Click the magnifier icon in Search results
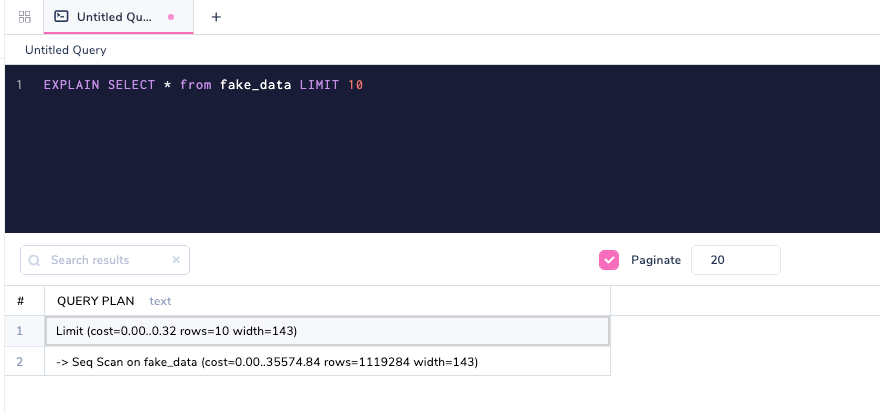This screenshot has width=880, height=413. 35,260
